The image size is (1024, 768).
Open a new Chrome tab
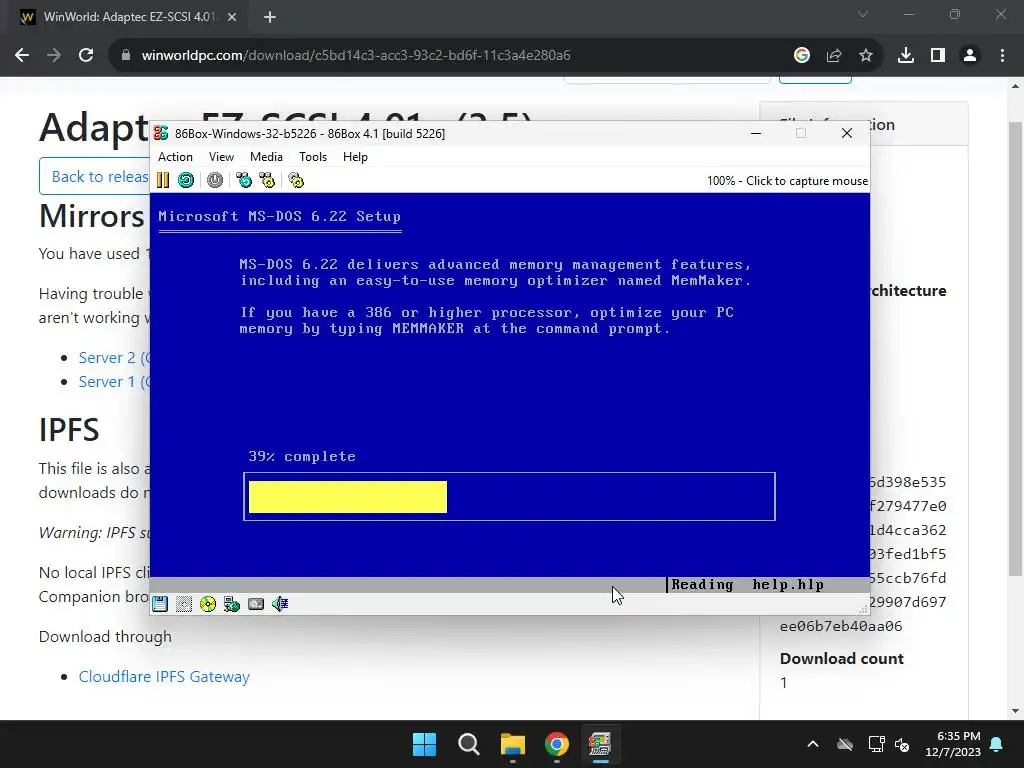270,17
